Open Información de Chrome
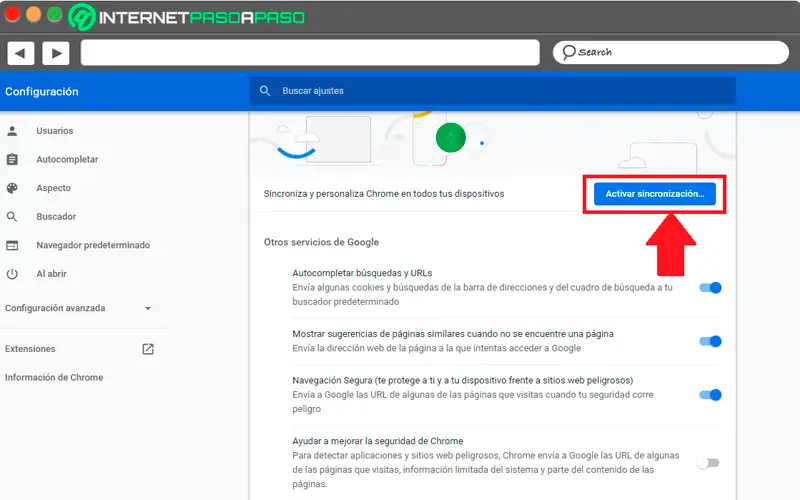Viewport: 800px width, 500px height. [54, 378]
